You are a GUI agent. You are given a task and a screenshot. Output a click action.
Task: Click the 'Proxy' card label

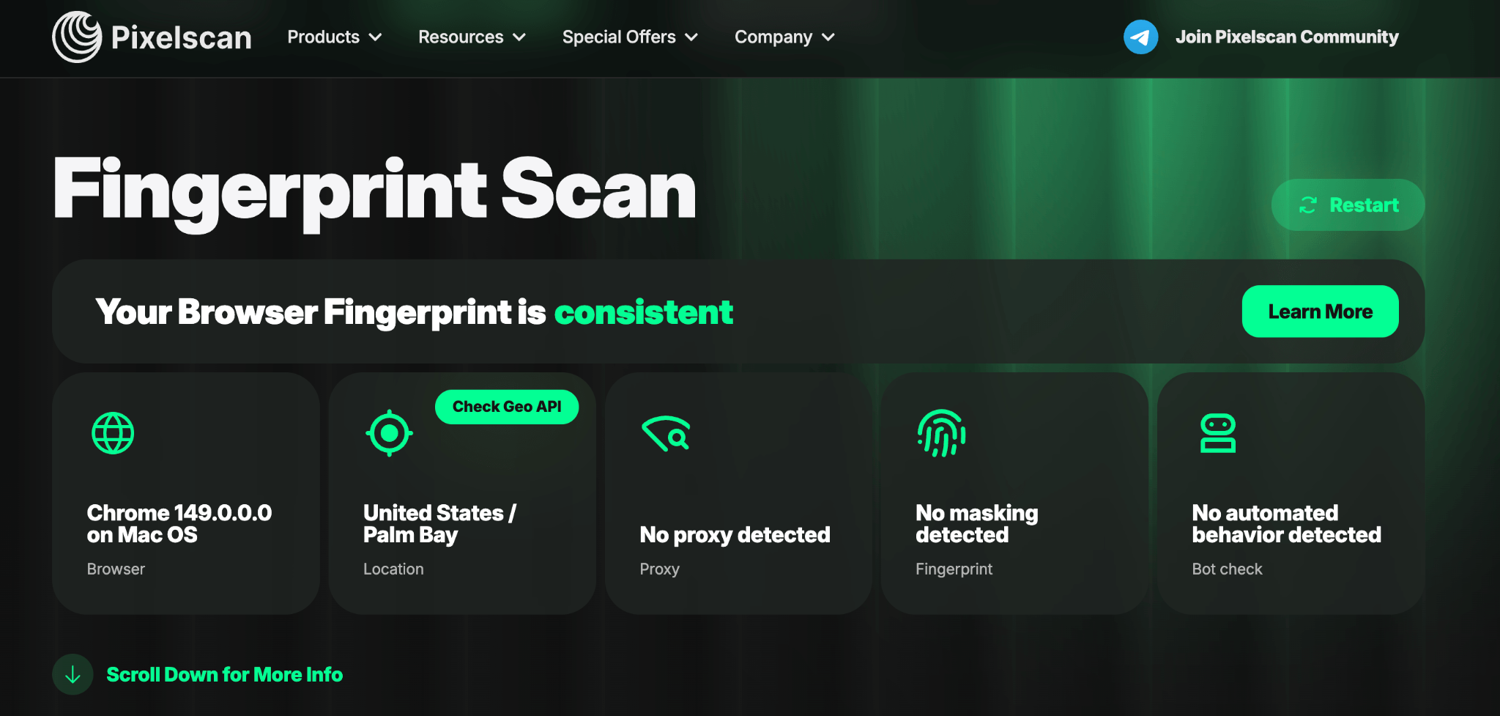tap(660, 569)
